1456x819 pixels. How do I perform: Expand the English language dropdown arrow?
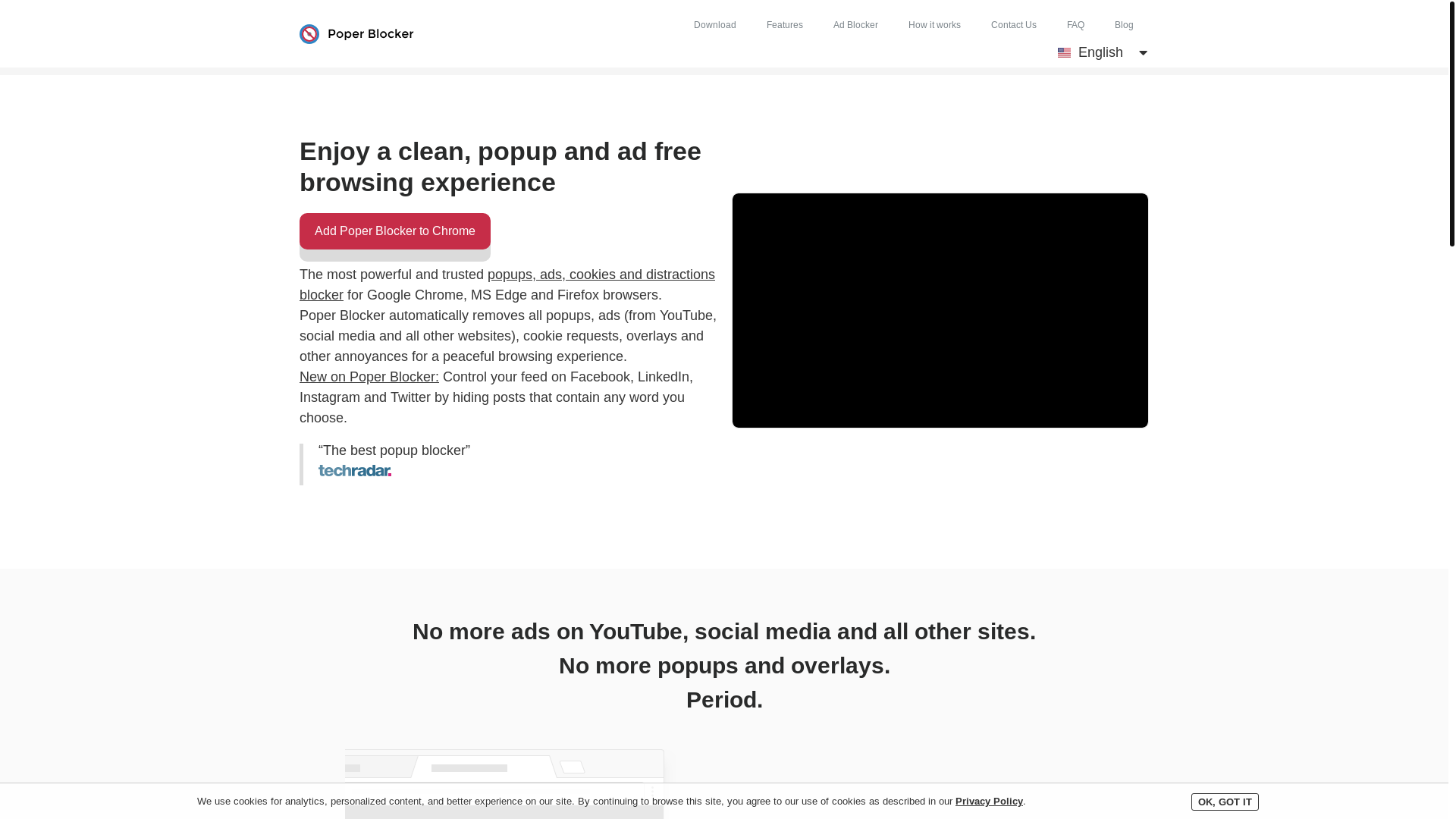pos(1143,52)
